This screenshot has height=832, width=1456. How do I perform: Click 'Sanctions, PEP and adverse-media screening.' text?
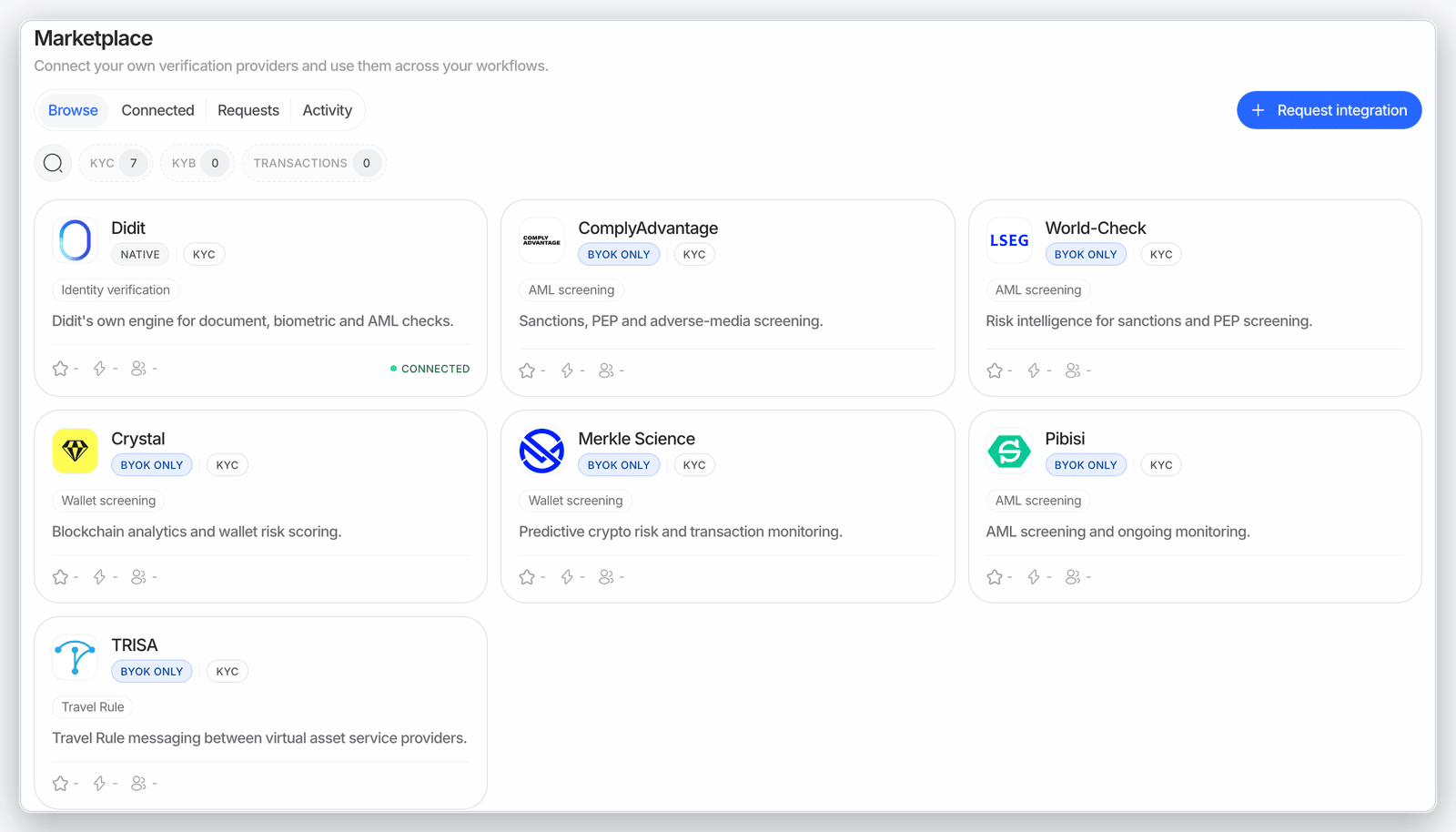pyautogui.click(x=671, y=321)
